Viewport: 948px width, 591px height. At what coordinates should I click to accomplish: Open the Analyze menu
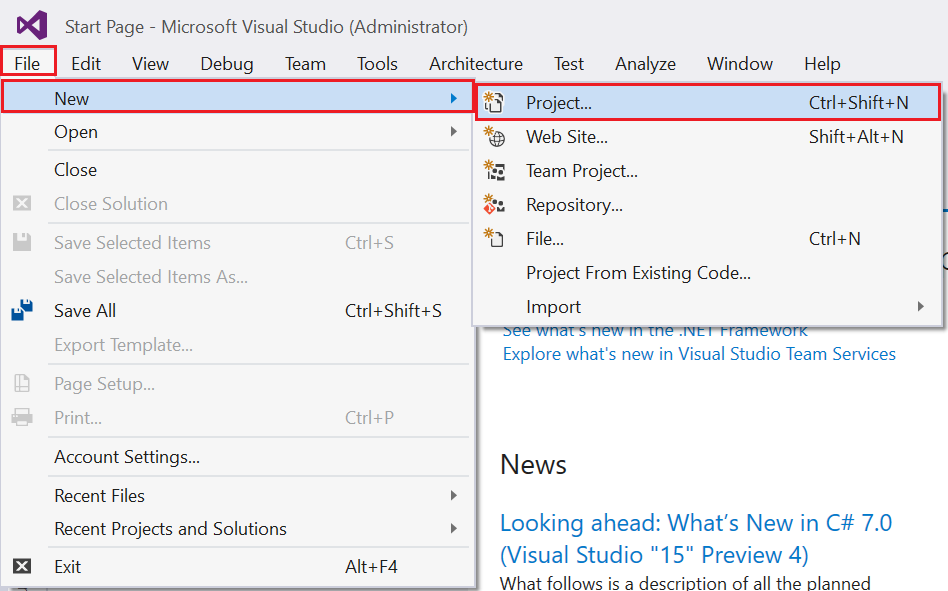click(645, 63)
